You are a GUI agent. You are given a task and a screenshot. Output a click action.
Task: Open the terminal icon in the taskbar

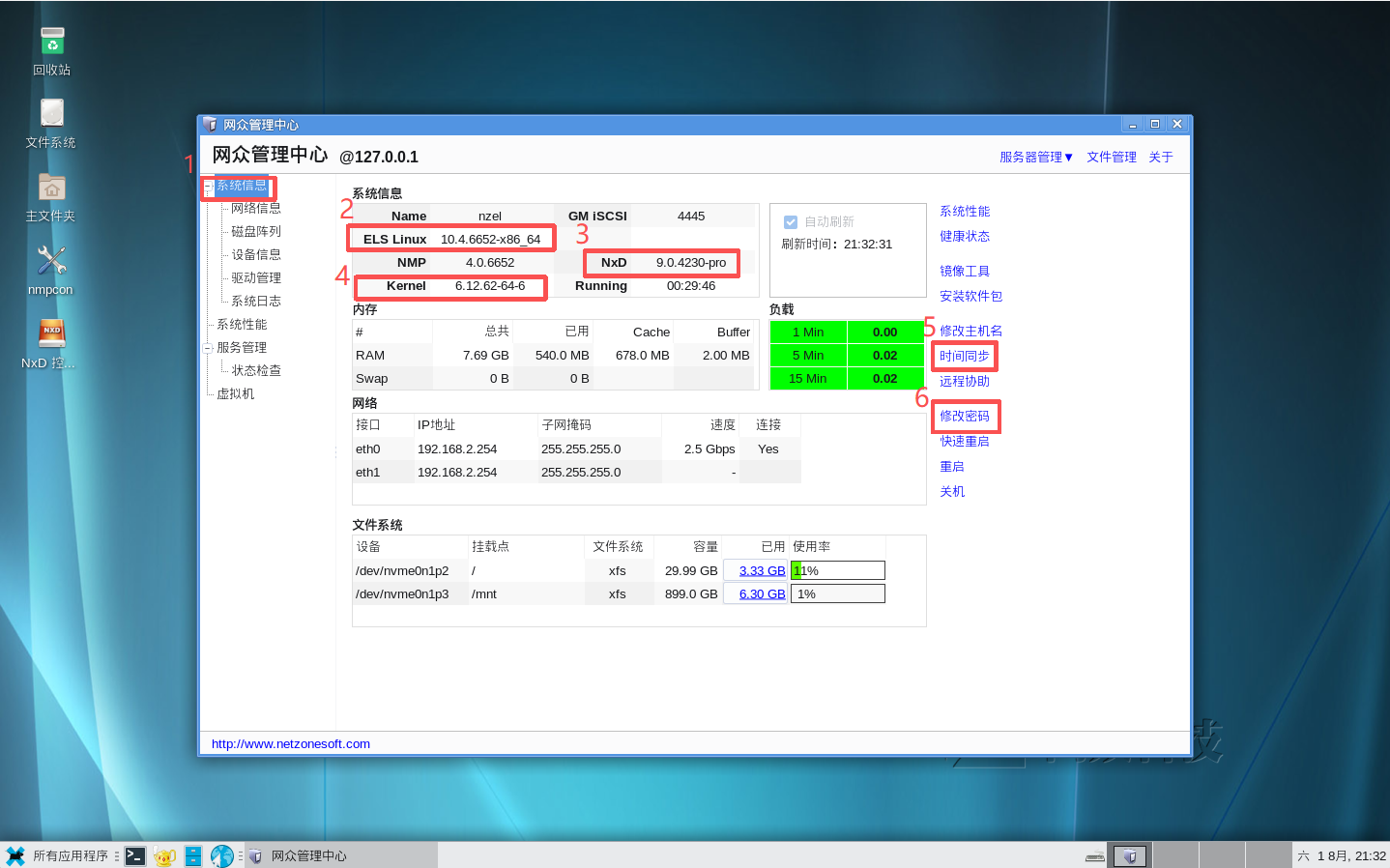[135, 855]
